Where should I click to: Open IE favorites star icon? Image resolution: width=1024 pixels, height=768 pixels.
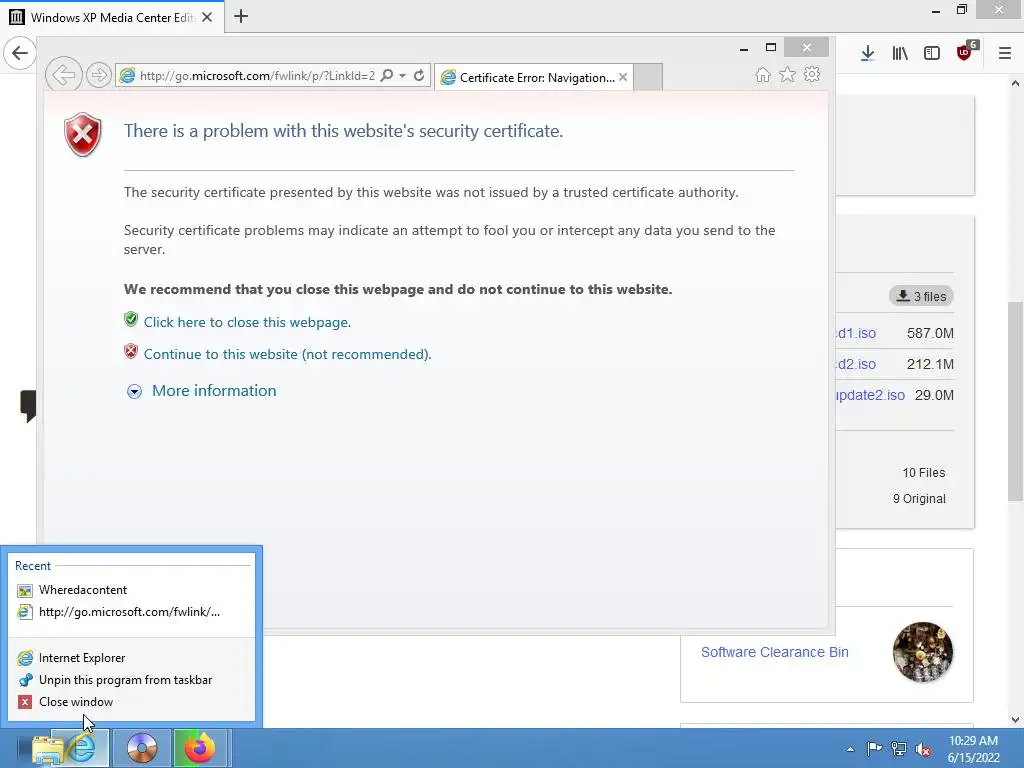(x=788, y=75)
